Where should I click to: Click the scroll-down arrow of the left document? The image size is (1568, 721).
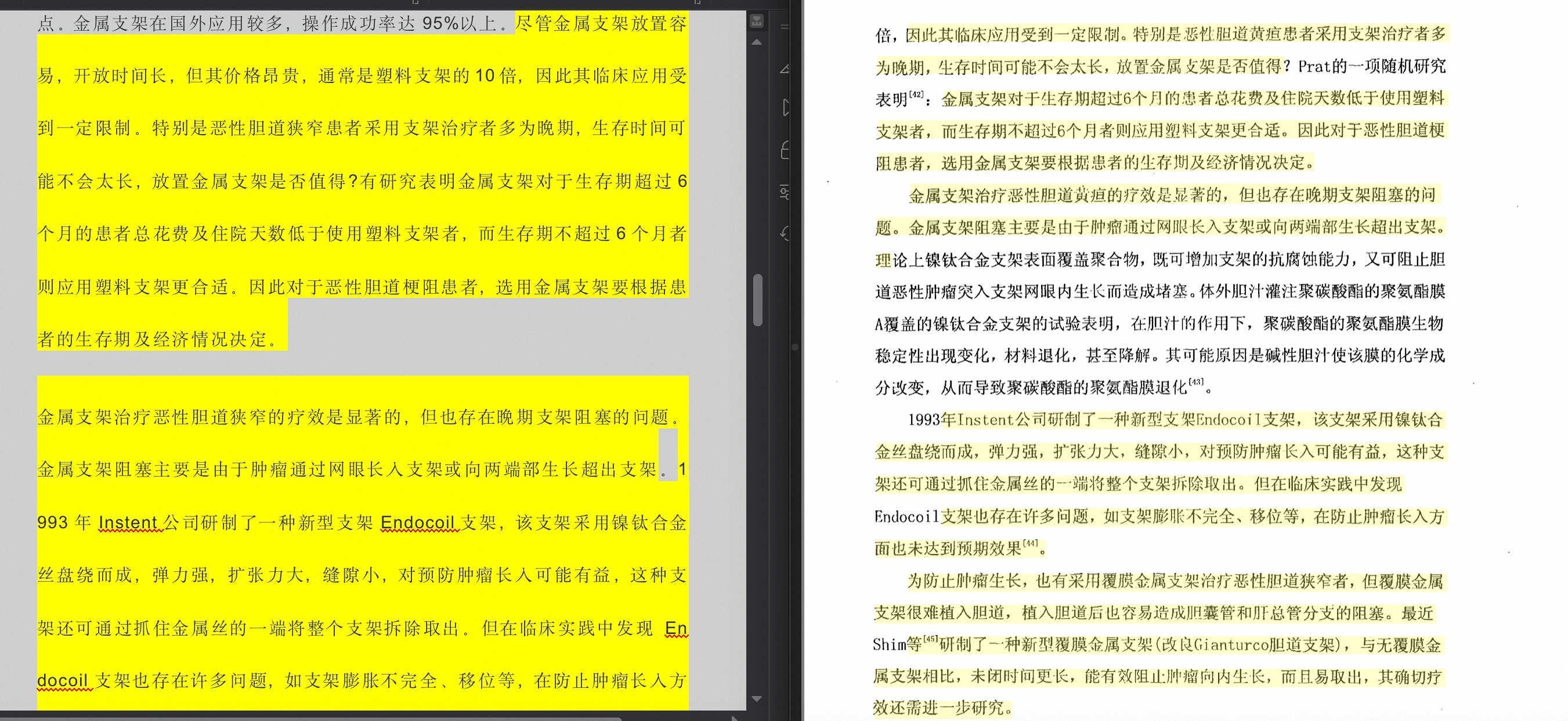coord(757,698)
